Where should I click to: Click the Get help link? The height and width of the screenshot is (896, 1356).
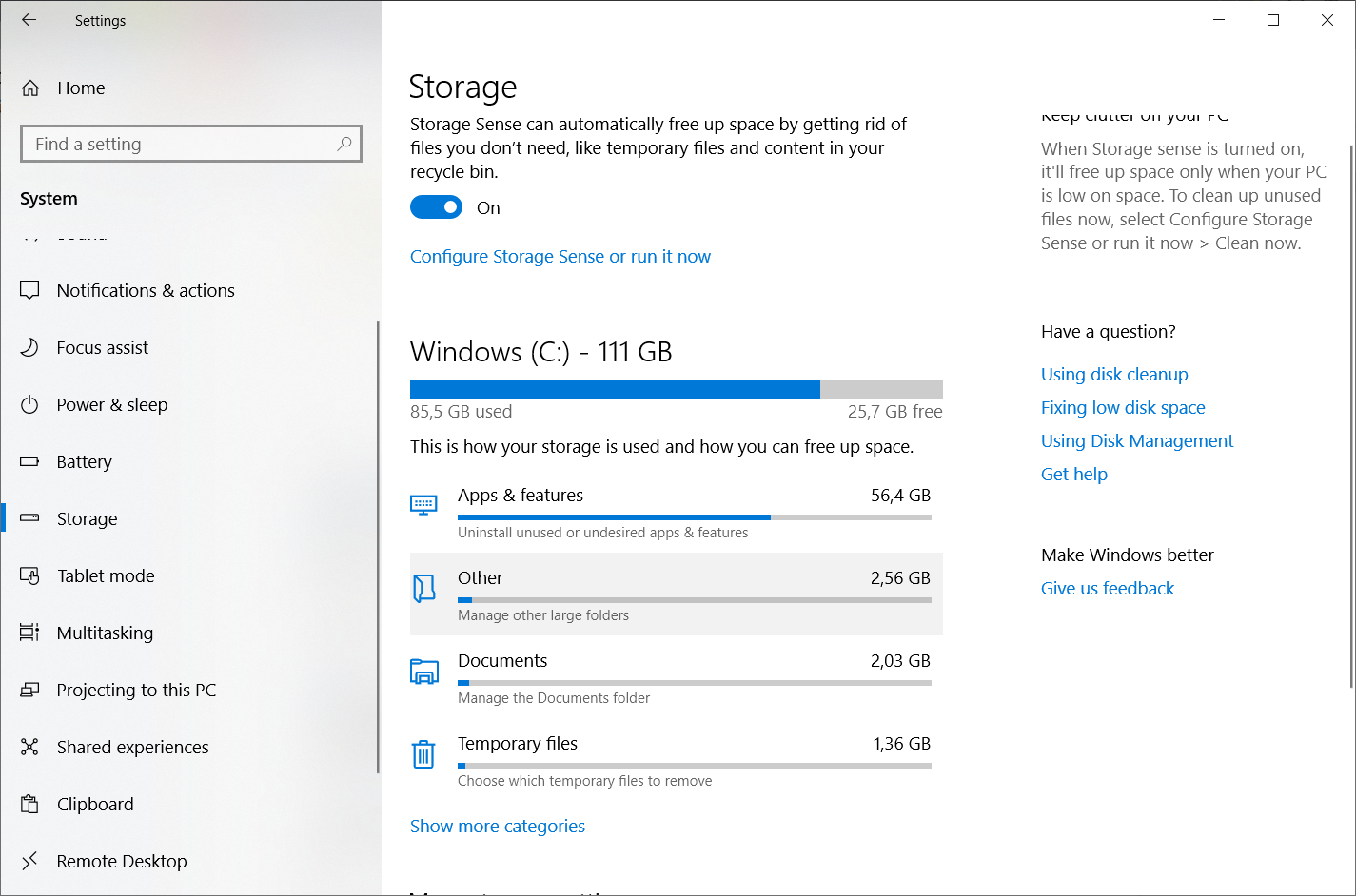coord(1074,475)
